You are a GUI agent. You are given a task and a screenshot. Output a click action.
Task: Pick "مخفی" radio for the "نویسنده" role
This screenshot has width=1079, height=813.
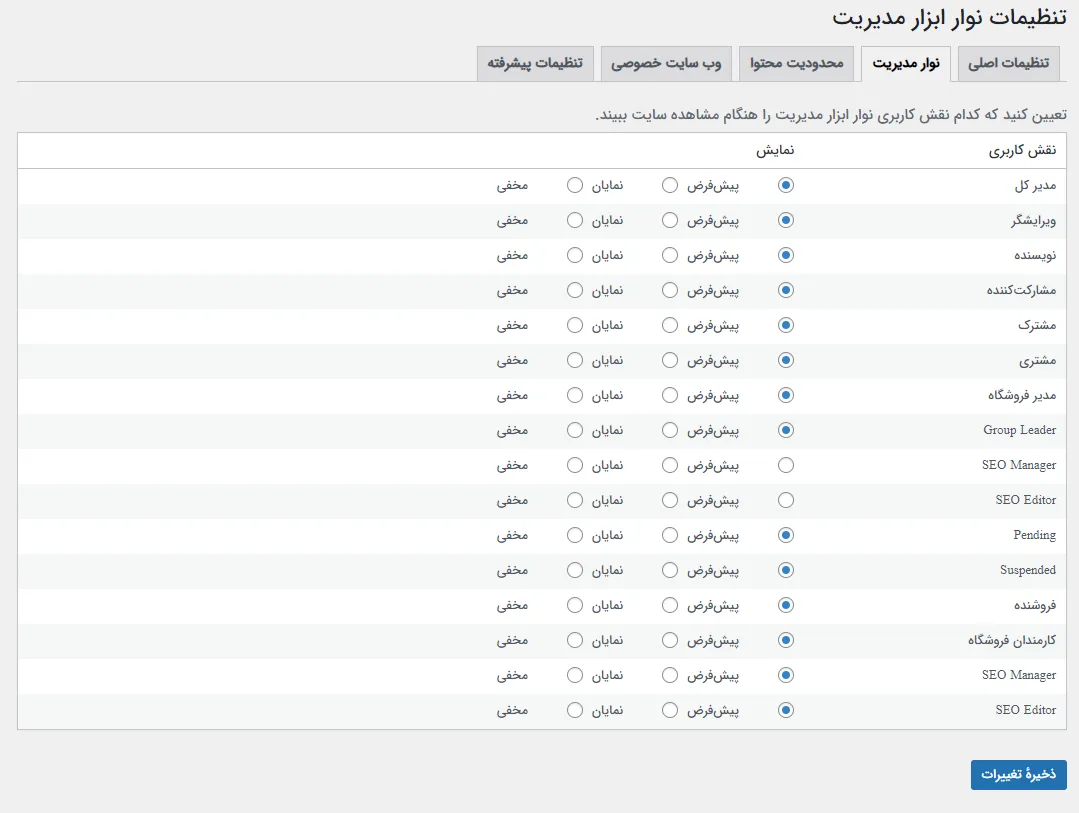tap(575, 255)
